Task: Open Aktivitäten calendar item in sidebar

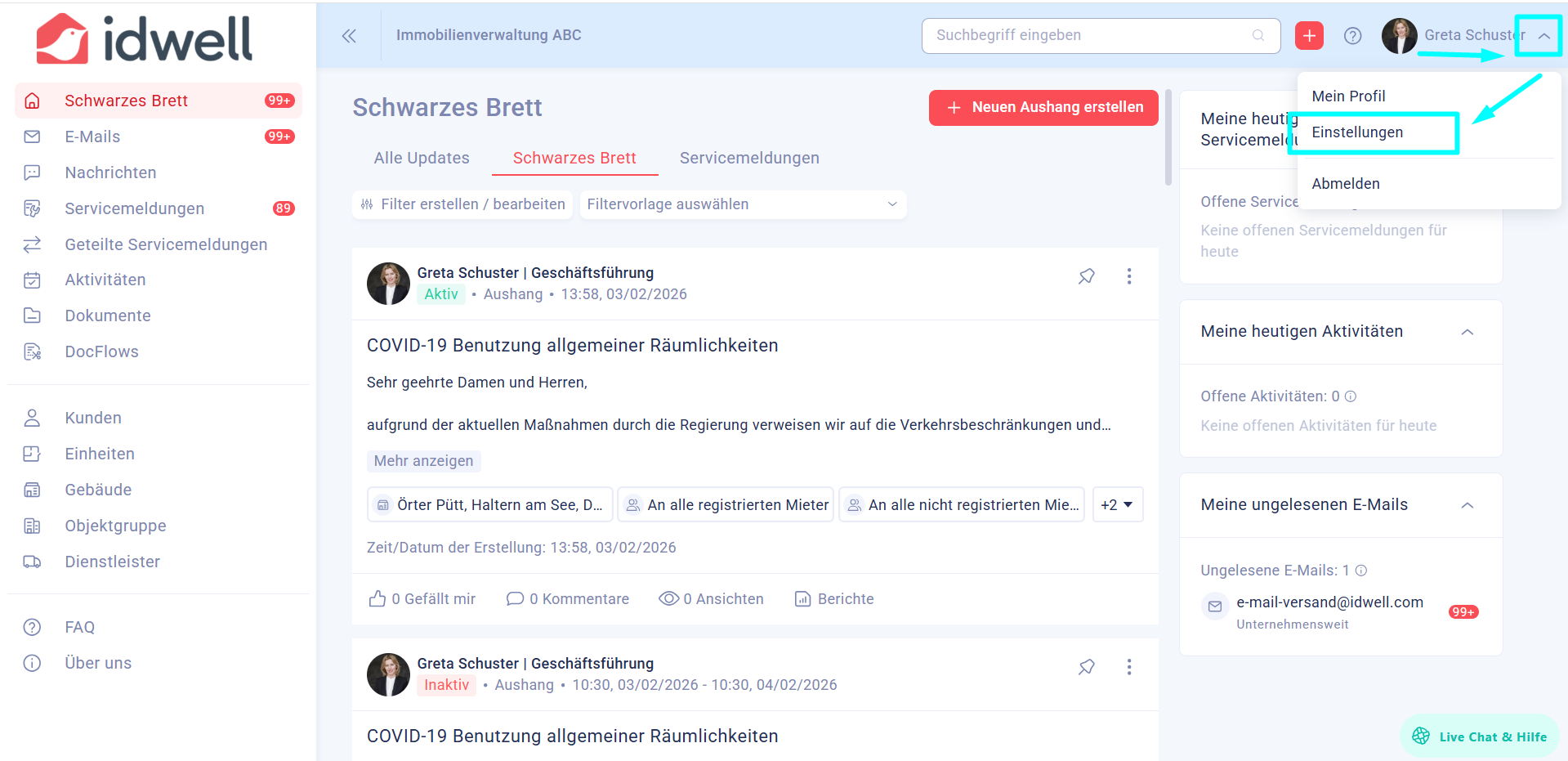Action: (159, 280)
